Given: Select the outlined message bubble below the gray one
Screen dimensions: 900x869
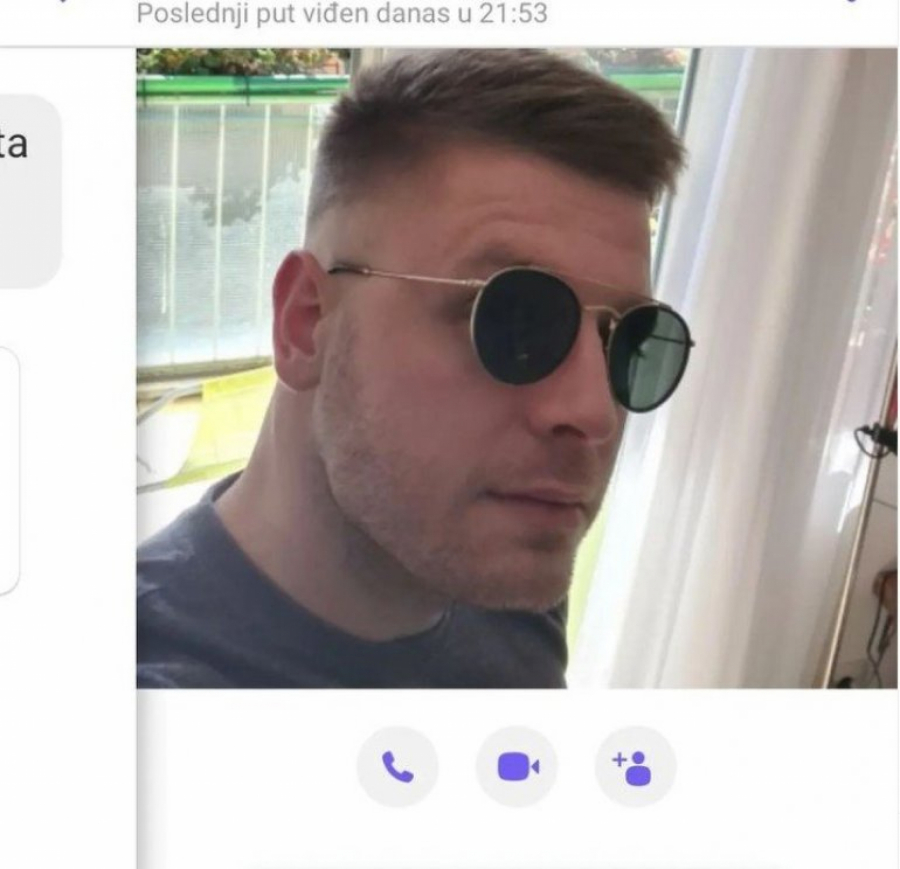Looking at the screenshot, I should (10, 471).
